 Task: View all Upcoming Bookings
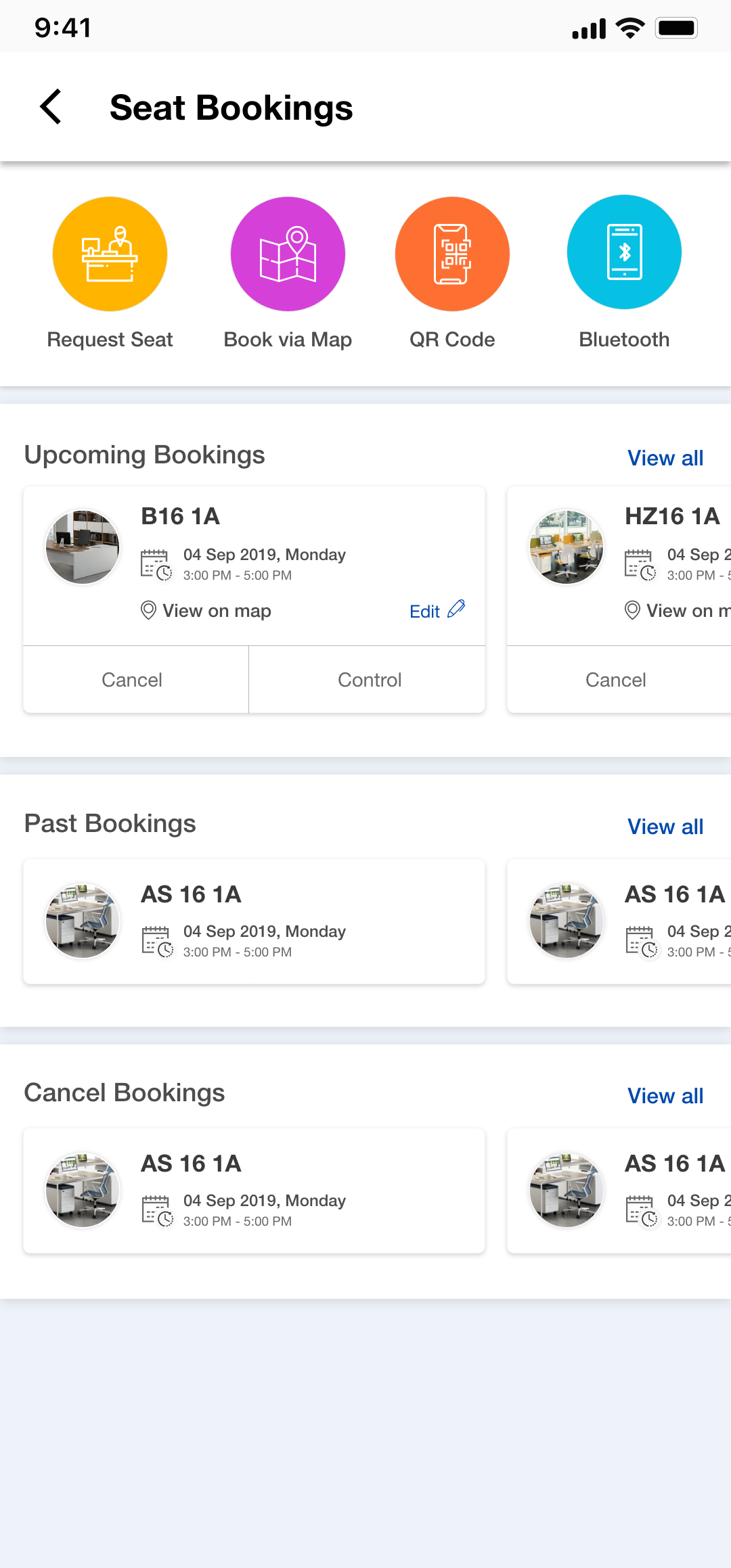coord(665,458)
